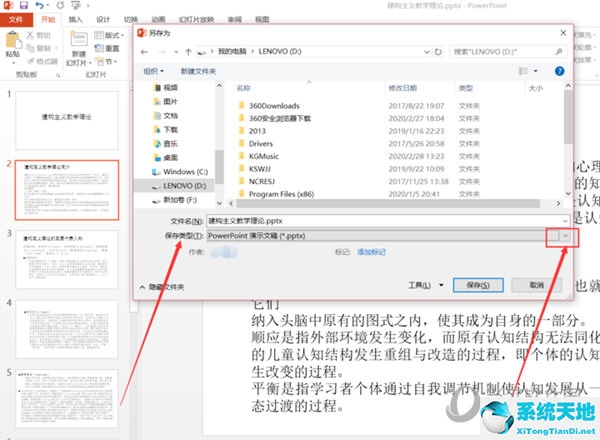Click the start-slideshow icon in quick access toolbar
Viewport: 600px width, 440px height.
tap(76, 5)
